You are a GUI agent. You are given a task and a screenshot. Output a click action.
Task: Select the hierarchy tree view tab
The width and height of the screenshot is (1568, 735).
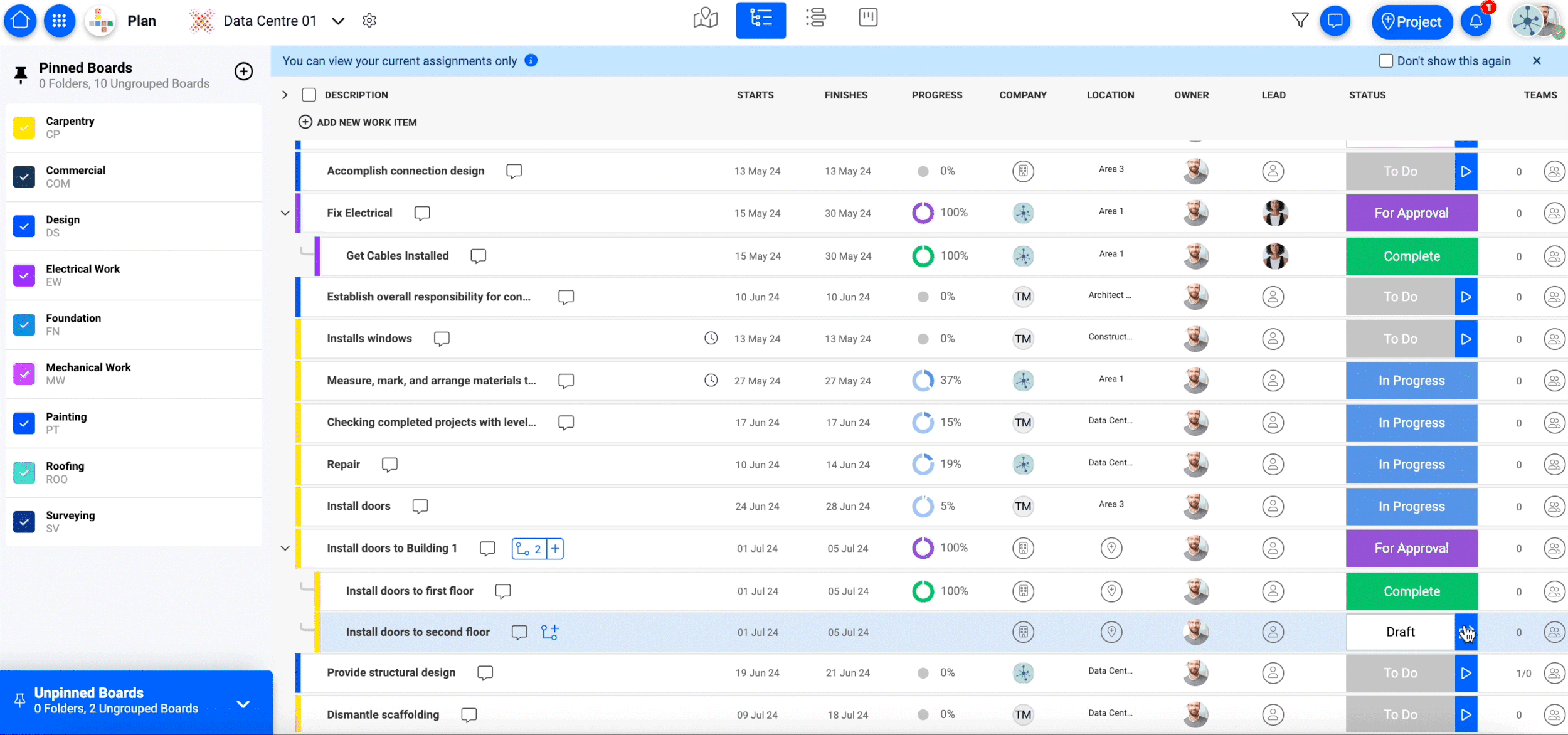760,20
